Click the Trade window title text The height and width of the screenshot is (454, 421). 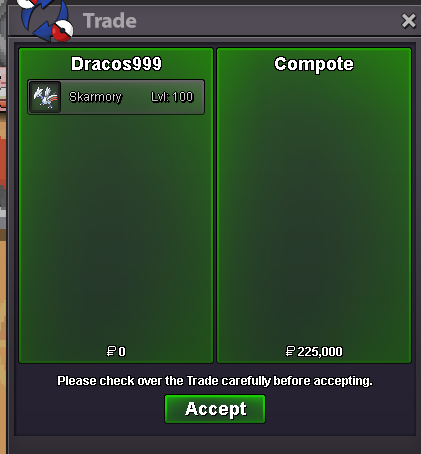click(x=110, y=21)
